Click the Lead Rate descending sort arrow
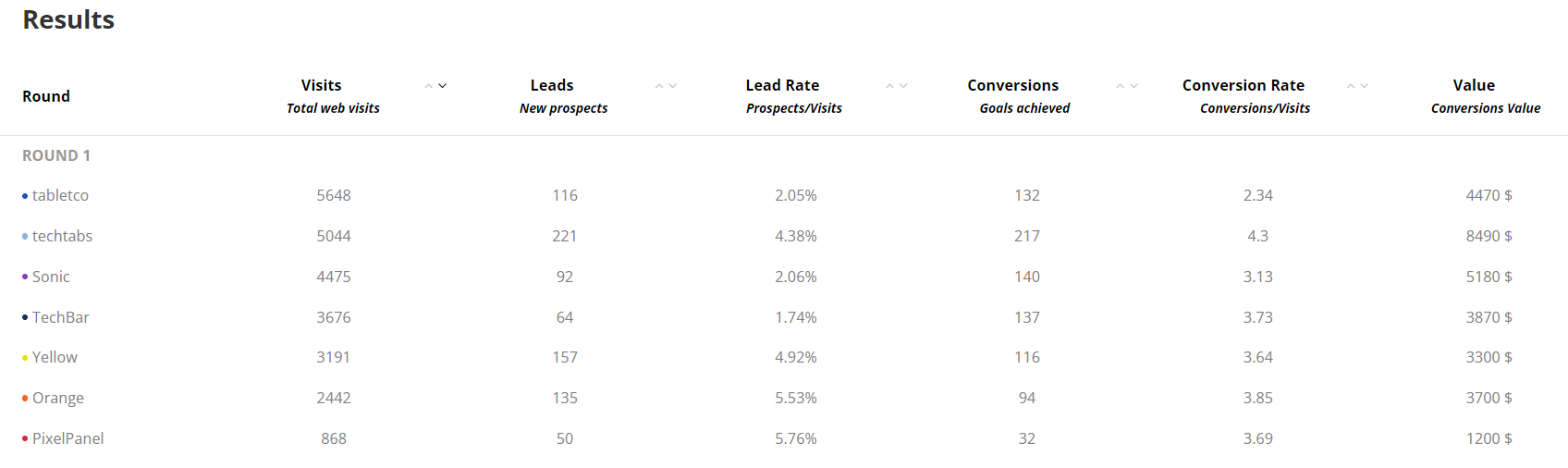 click(903, 86)
